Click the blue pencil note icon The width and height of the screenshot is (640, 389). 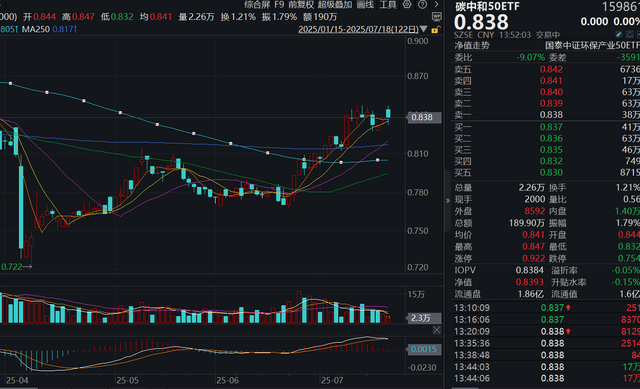pos(619,35)
